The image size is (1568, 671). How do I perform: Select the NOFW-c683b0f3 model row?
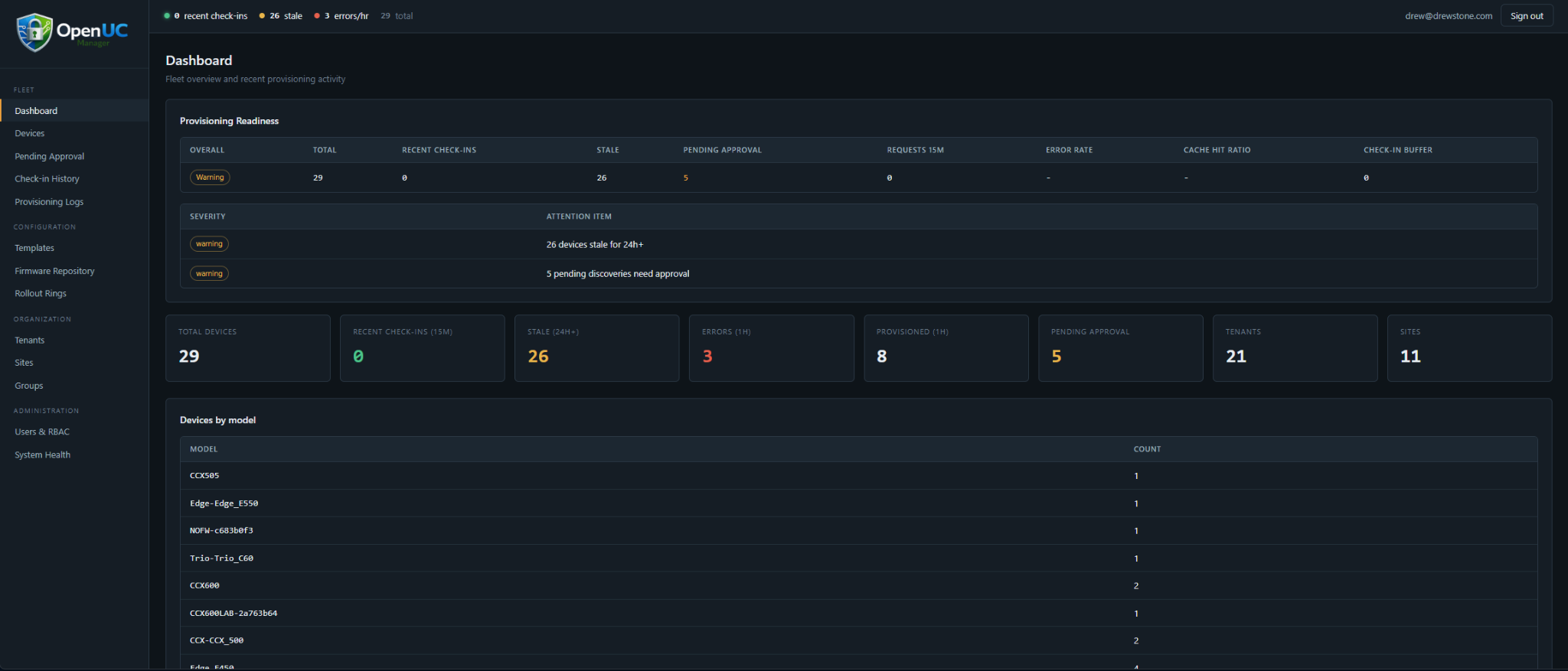858,531
